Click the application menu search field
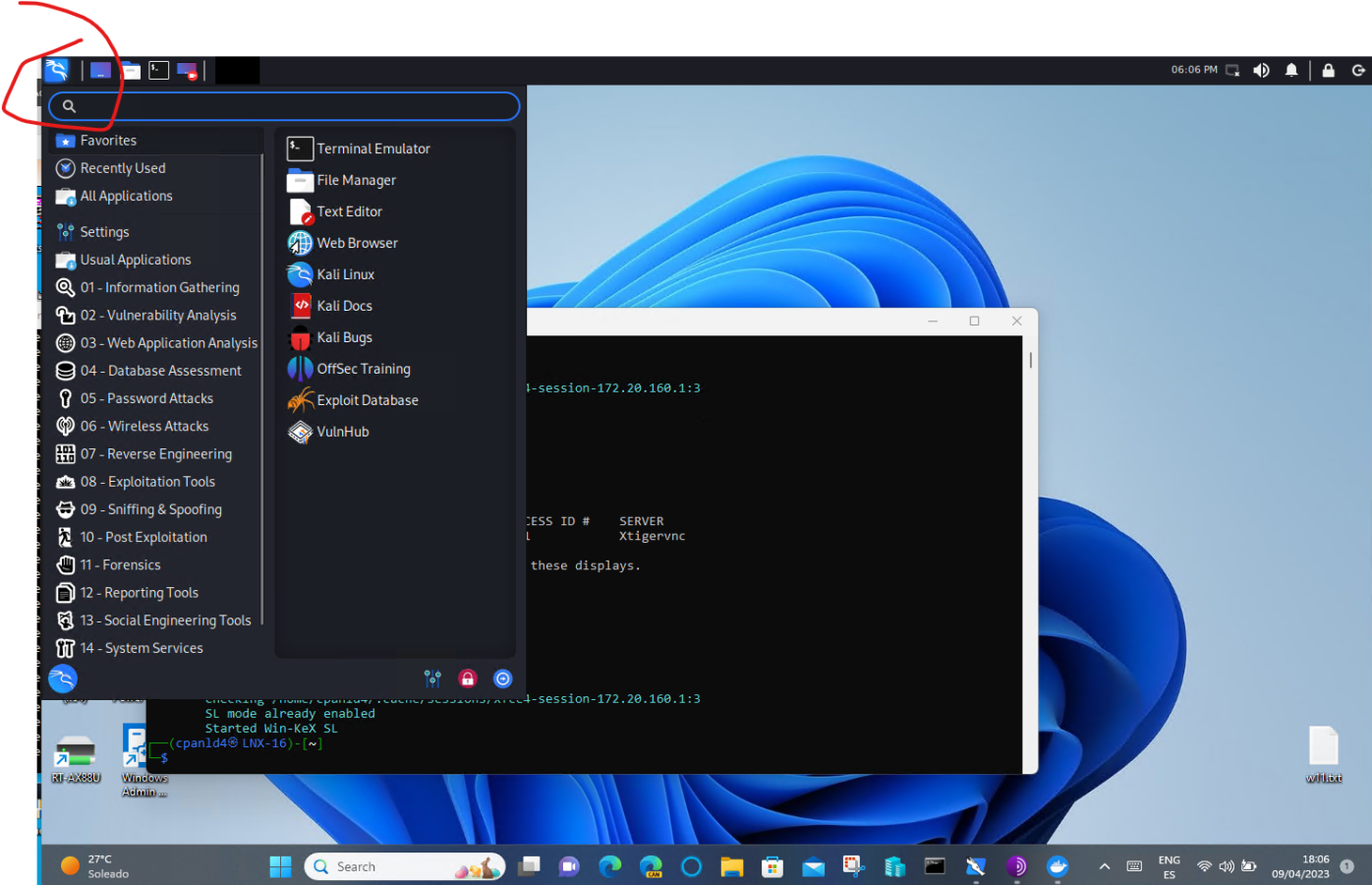This screenshot has height=885, width=1372. coord(284,106)
